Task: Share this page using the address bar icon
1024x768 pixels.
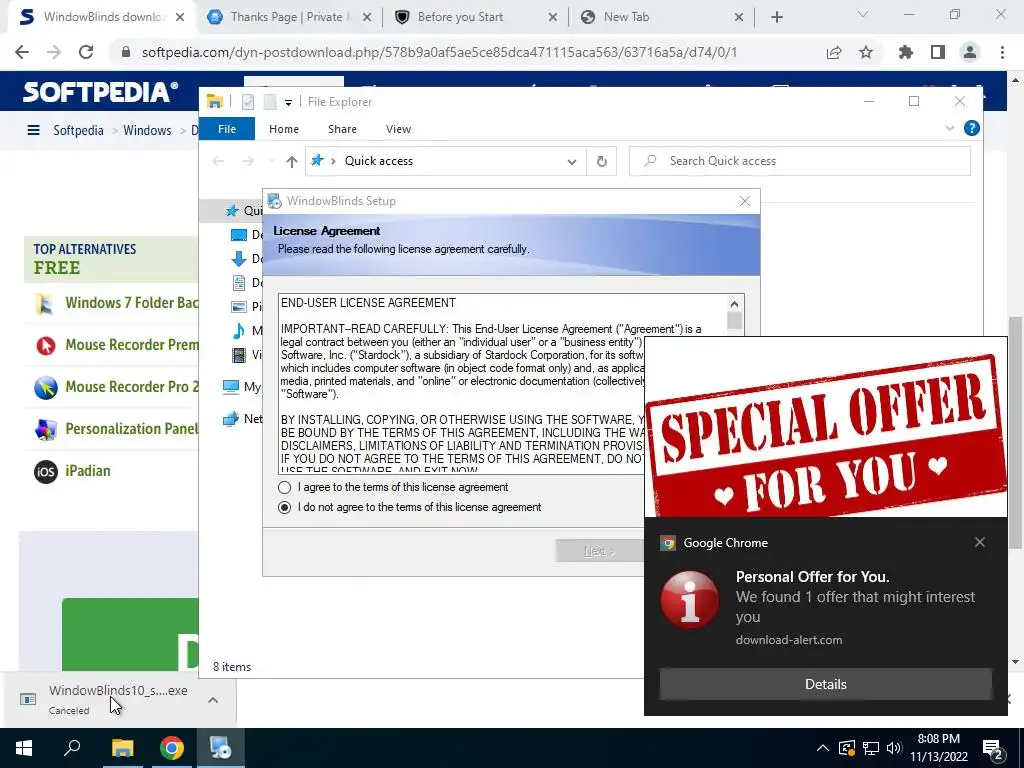Action: (x=834, y=52)
